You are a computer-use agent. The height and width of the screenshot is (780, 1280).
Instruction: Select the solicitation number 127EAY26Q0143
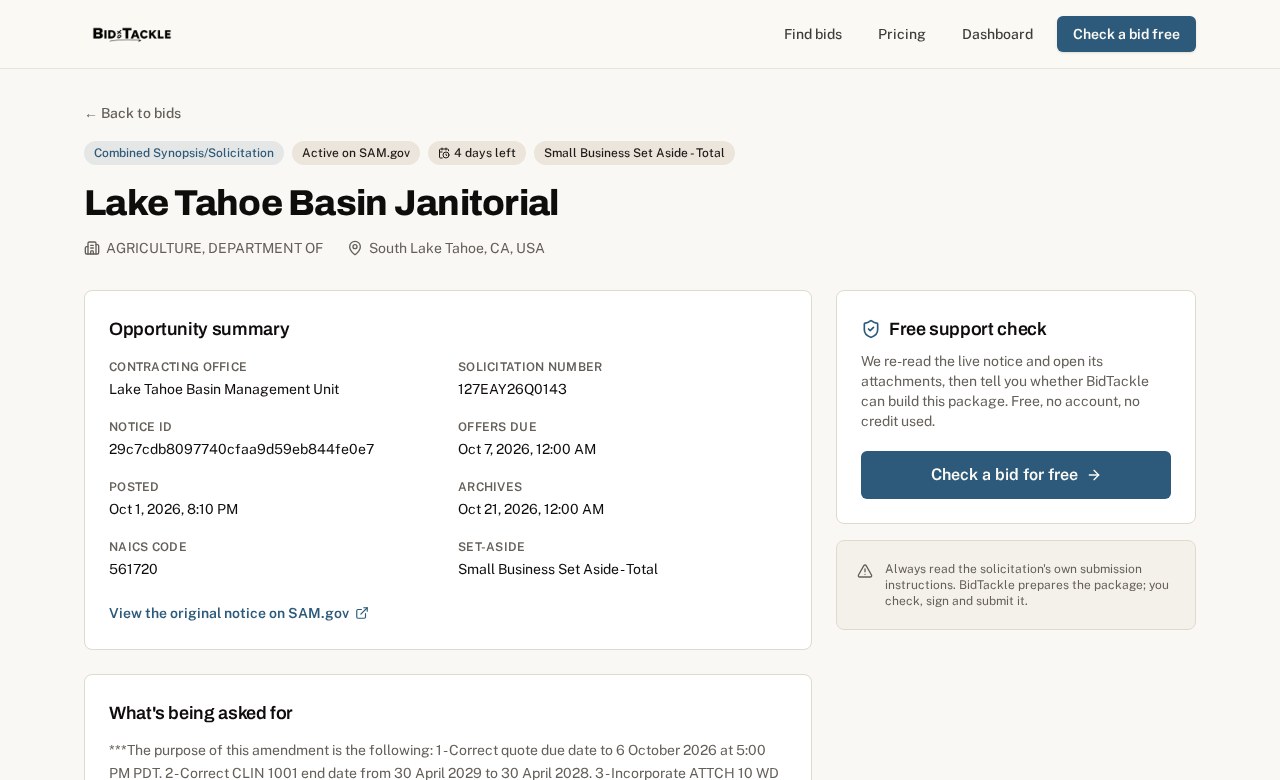click(512, 389)
